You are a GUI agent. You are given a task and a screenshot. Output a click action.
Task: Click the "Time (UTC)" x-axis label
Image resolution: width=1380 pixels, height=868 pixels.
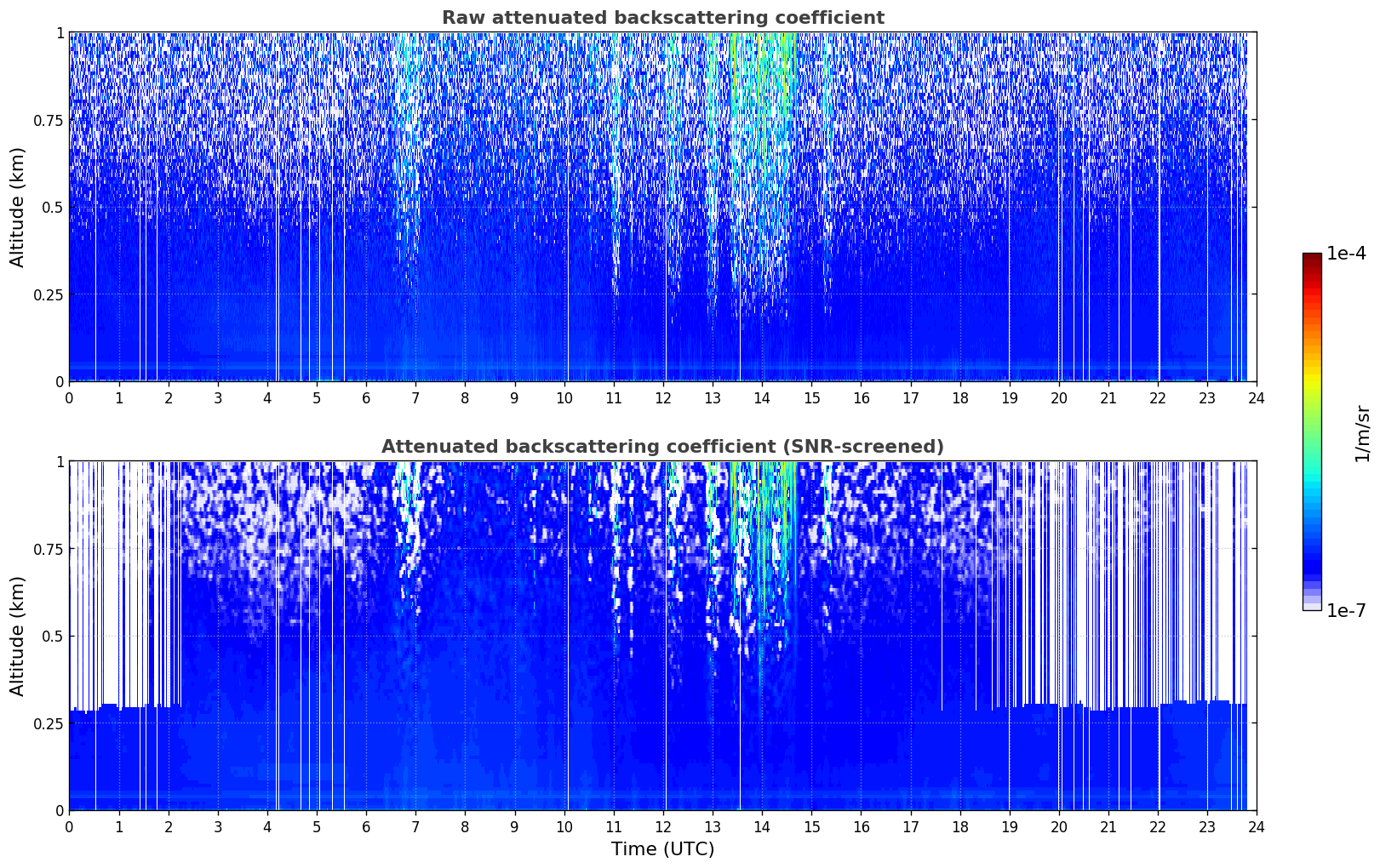click(662, 849)
